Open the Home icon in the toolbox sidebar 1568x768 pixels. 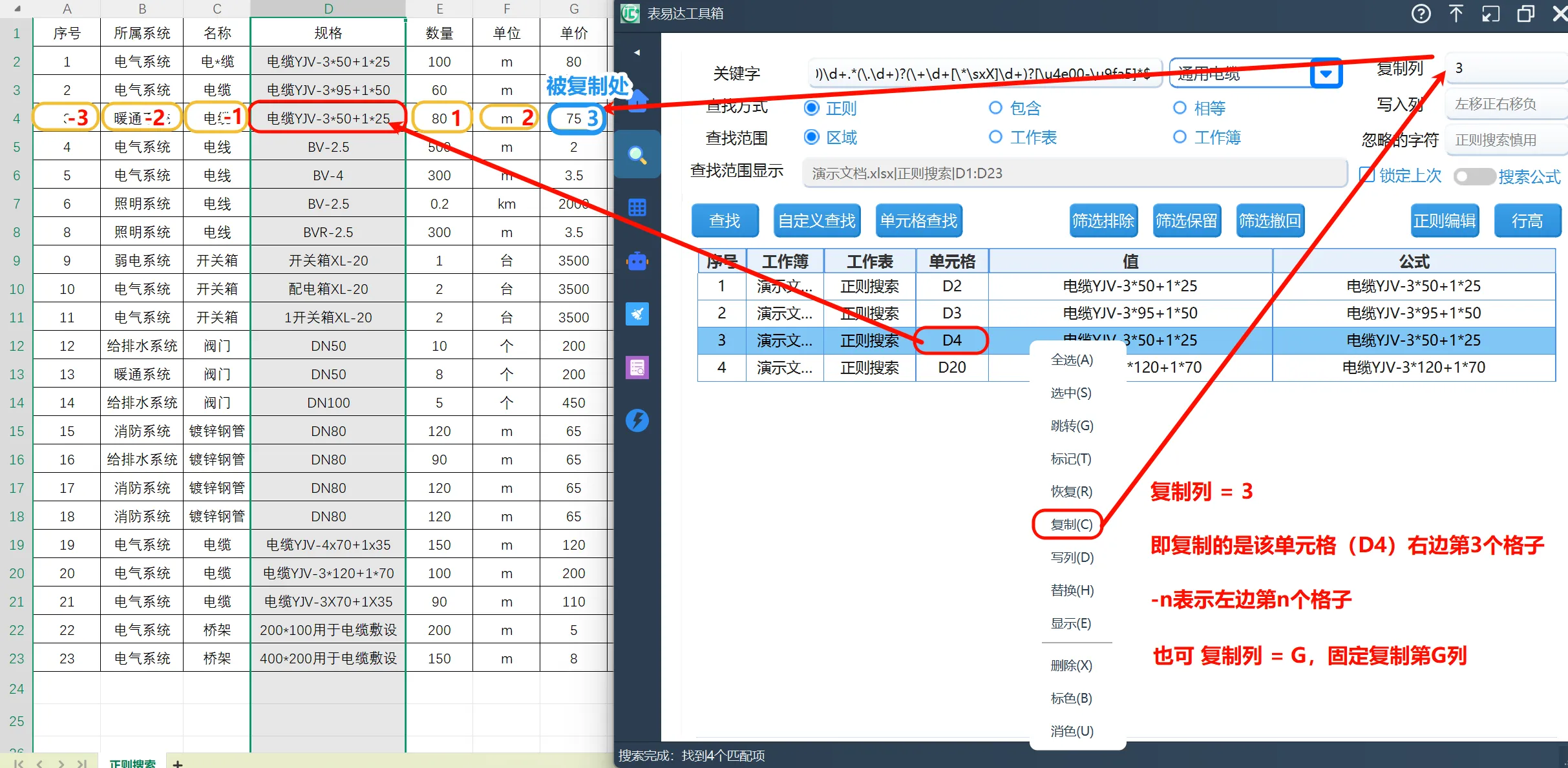tap(637, 101)
